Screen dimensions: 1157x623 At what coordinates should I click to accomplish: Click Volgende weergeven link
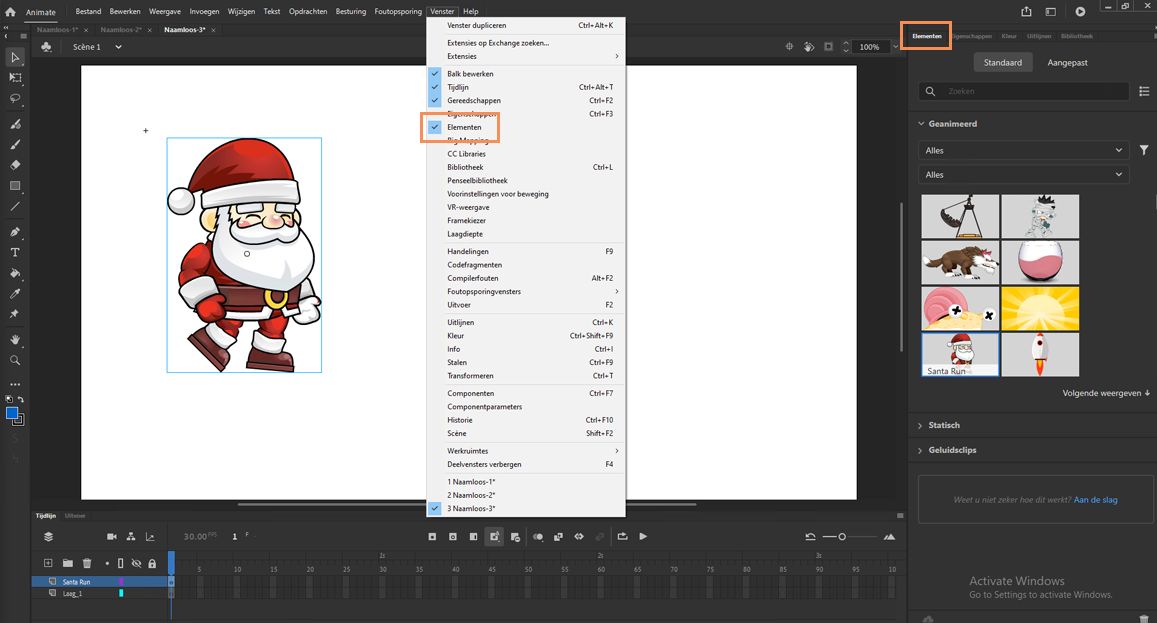click(1105, 393)
